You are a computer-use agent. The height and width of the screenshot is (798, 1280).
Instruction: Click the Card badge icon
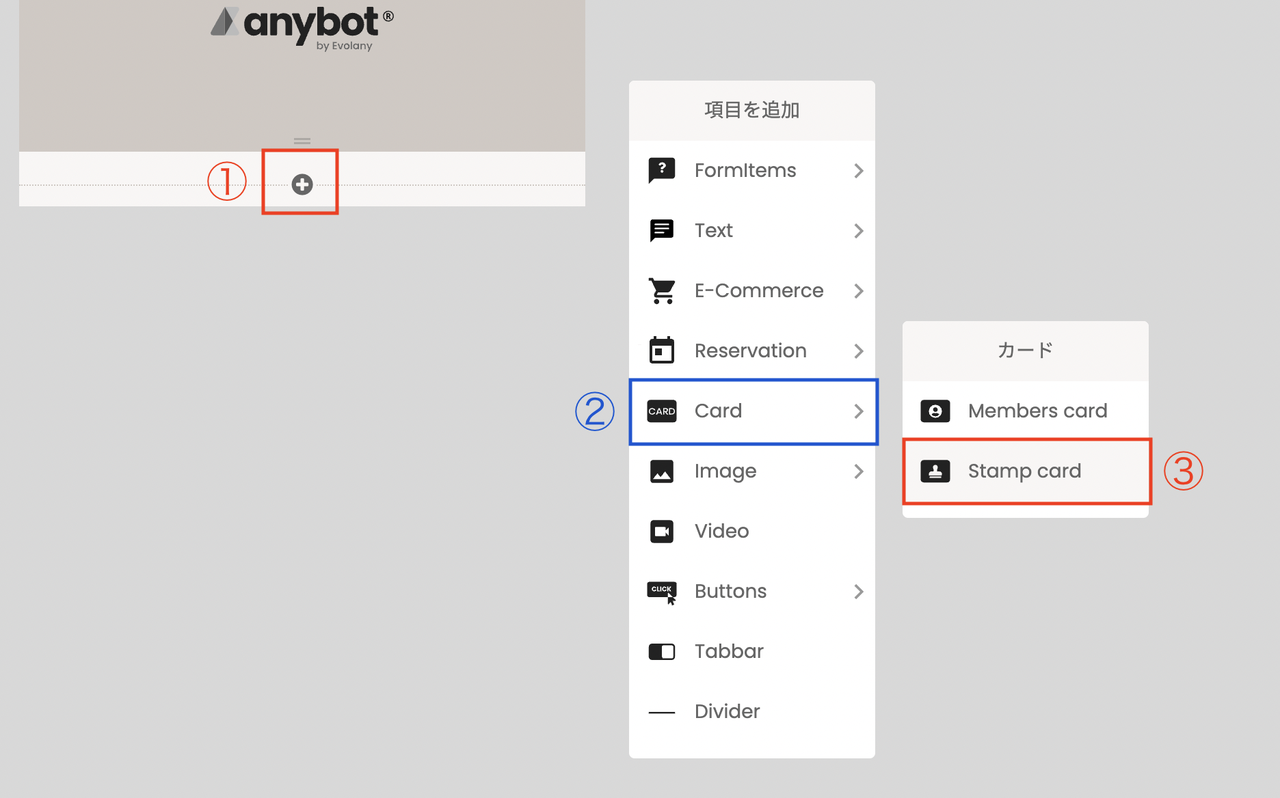pyautogui.click(x=662, y=411)
